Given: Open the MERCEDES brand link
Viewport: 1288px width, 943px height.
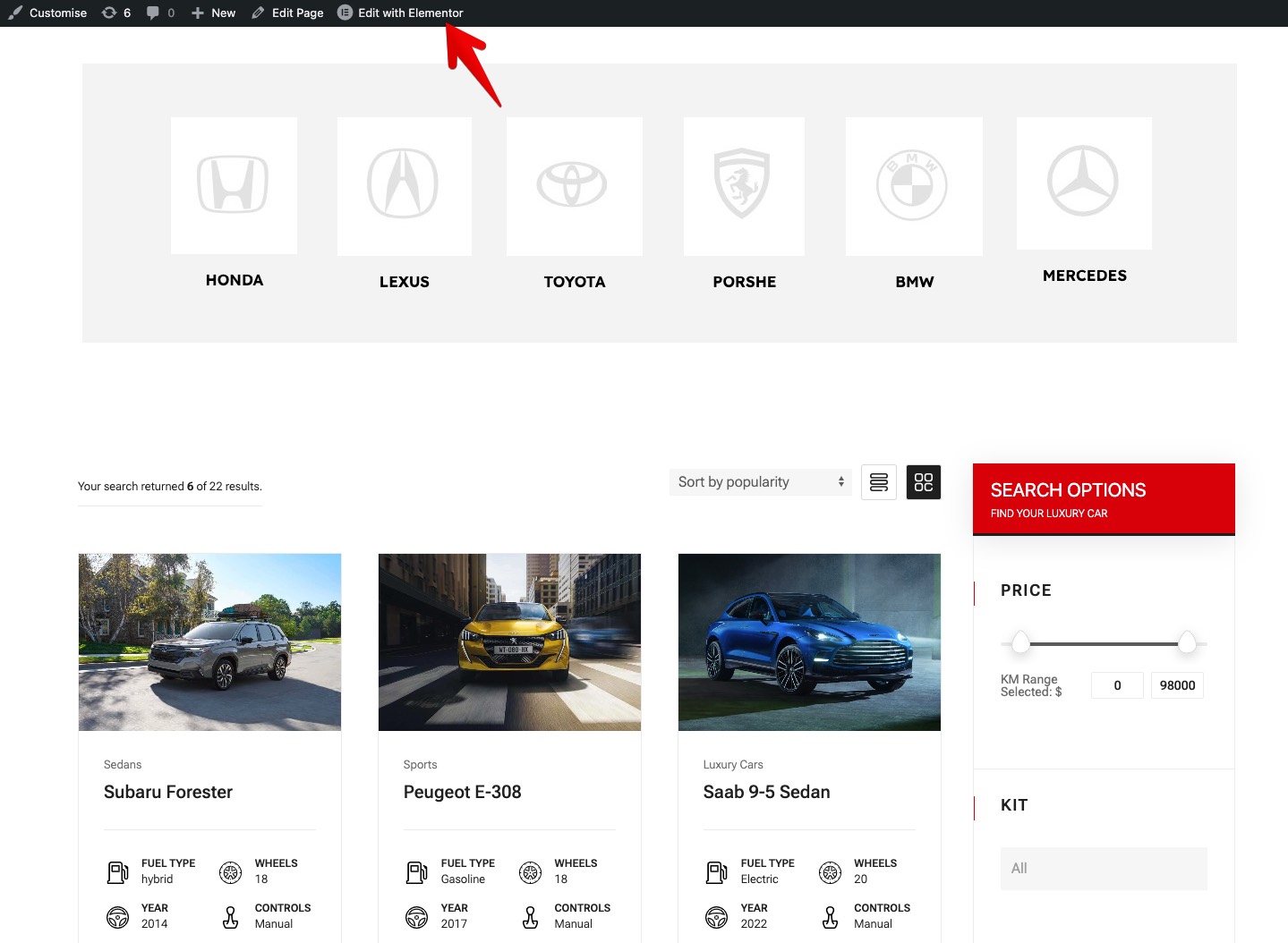Looking at the screenshot, I should tap(1085, 276).
